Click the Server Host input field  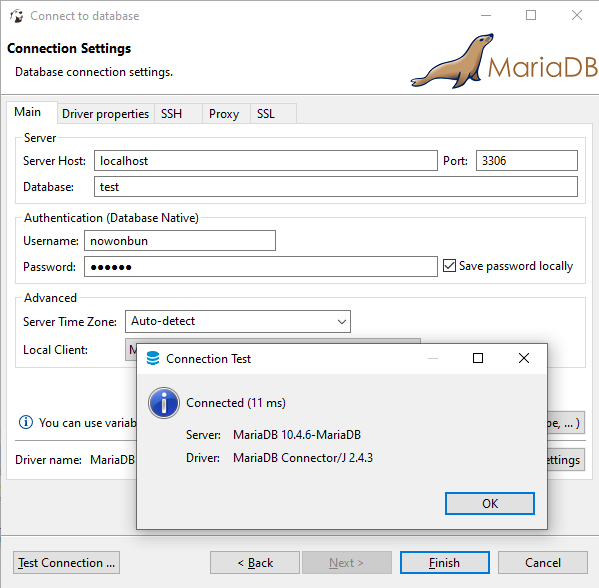pos(266,160)
